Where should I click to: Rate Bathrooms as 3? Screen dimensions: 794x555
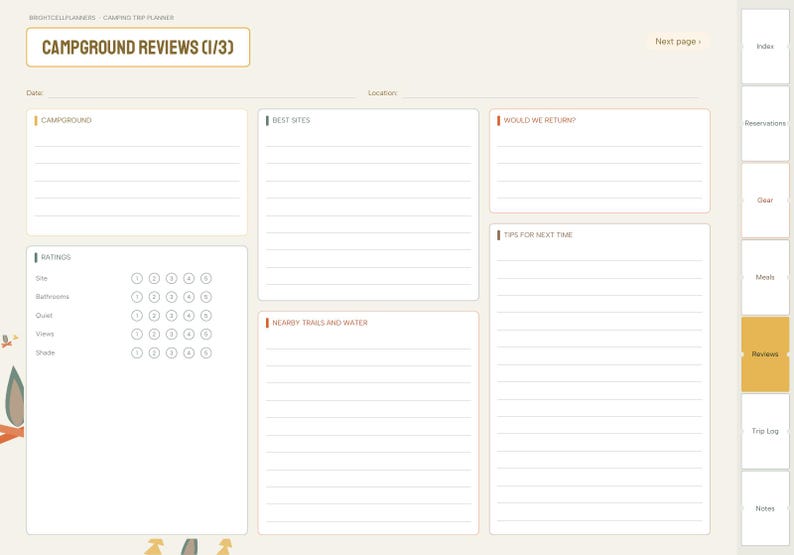coord(171,297)
